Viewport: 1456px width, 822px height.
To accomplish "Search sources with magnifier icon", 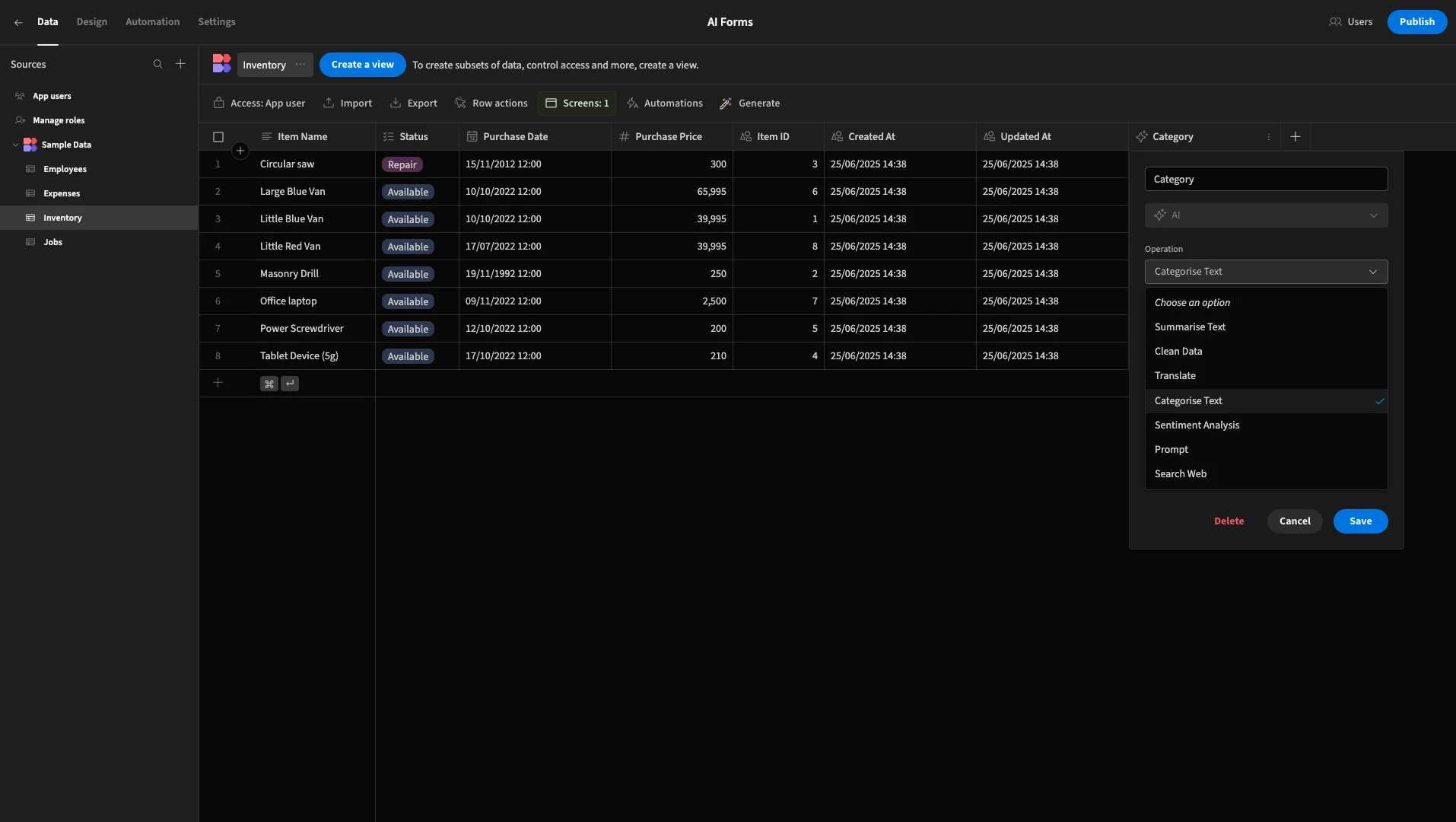I will (x=157, y=64).
